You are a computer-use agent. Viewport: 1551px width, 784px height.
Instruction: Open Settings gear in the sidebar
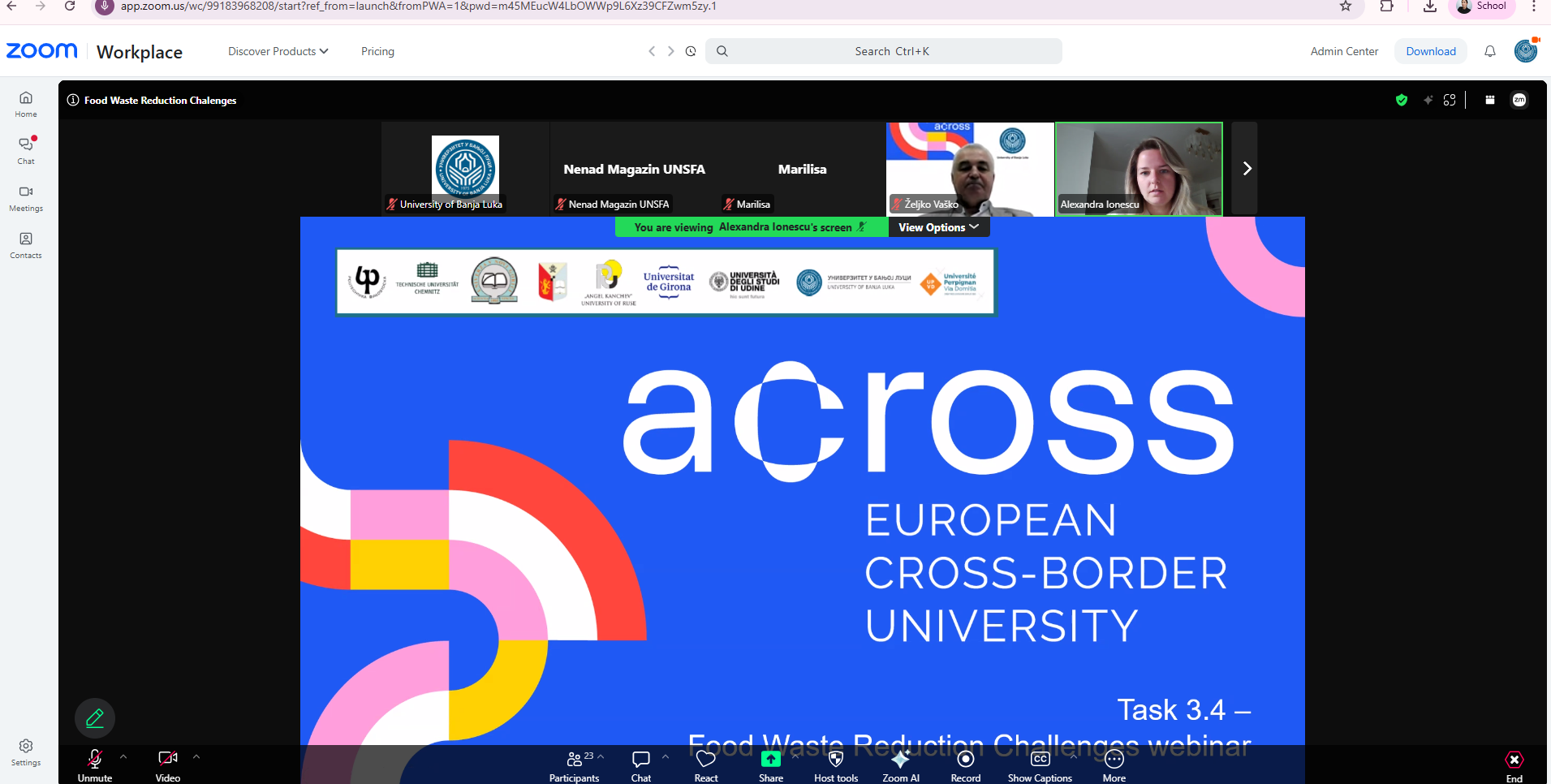[26, 752]
